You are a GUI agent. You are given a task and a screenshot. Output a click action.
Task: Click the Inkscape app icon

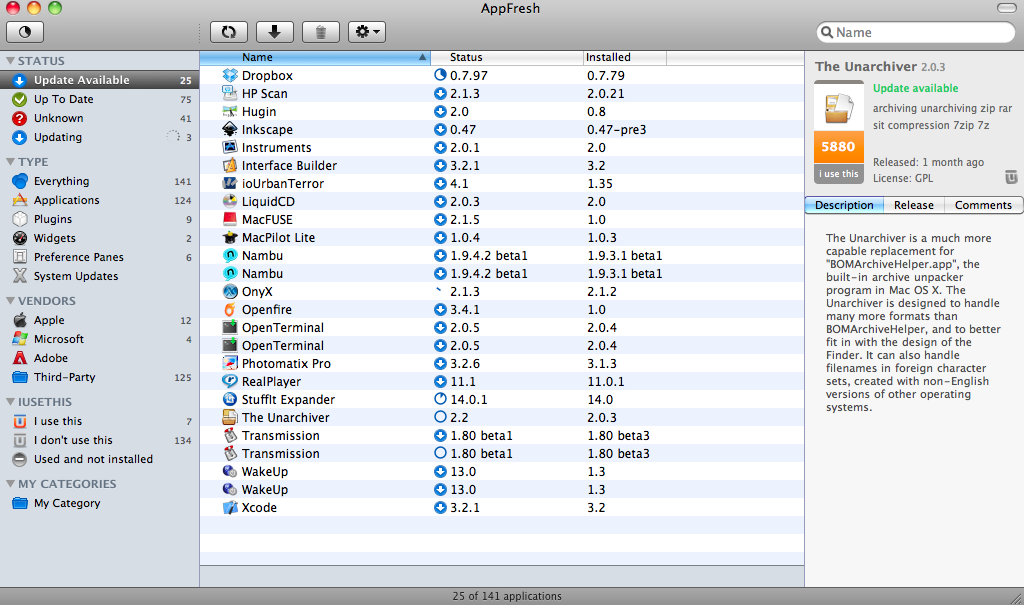[230, 129]
